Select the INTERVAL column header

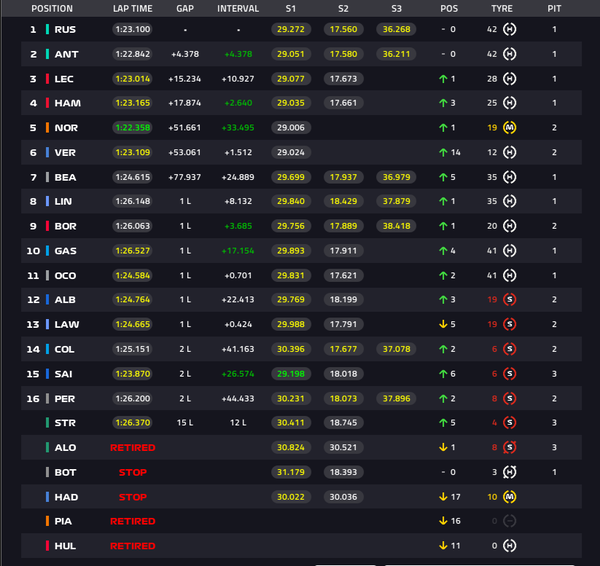pyautogui.click(x=238, y=8)
